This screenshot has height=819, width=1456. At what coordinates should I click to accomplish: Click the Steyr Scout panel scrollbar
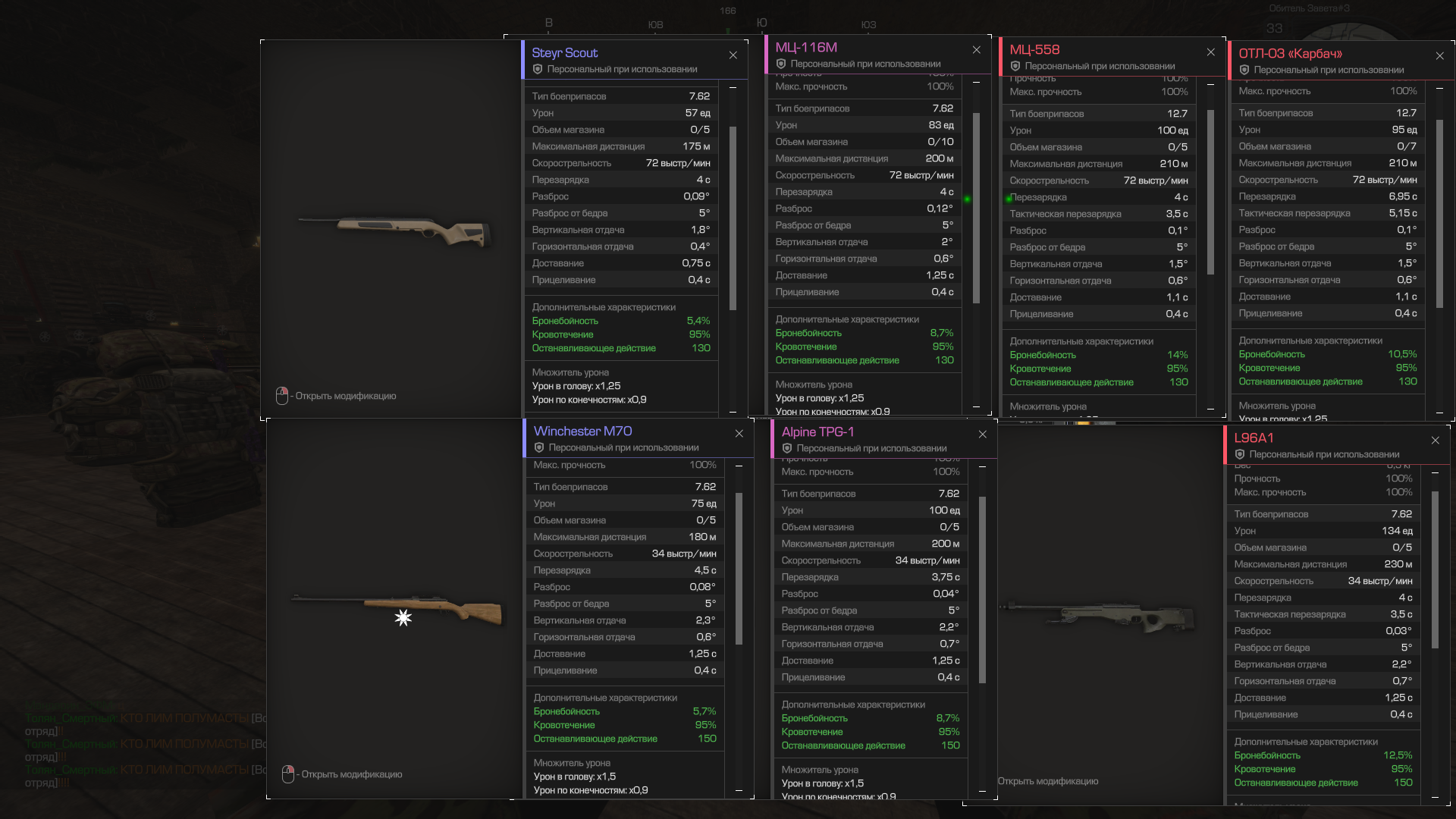pos(733,218)
